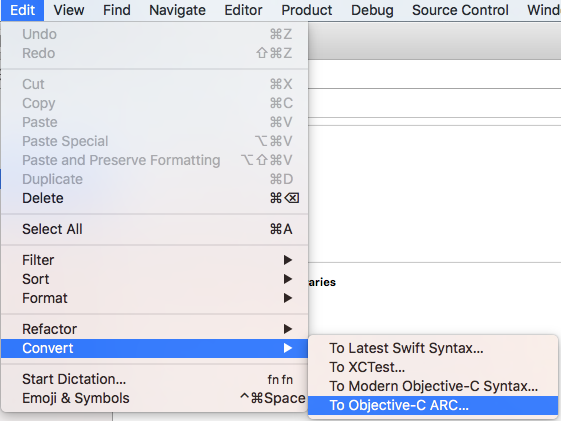This screenshot has height=421, width=561.
Task: Open the Navigate menu
Action: (177, 10)
